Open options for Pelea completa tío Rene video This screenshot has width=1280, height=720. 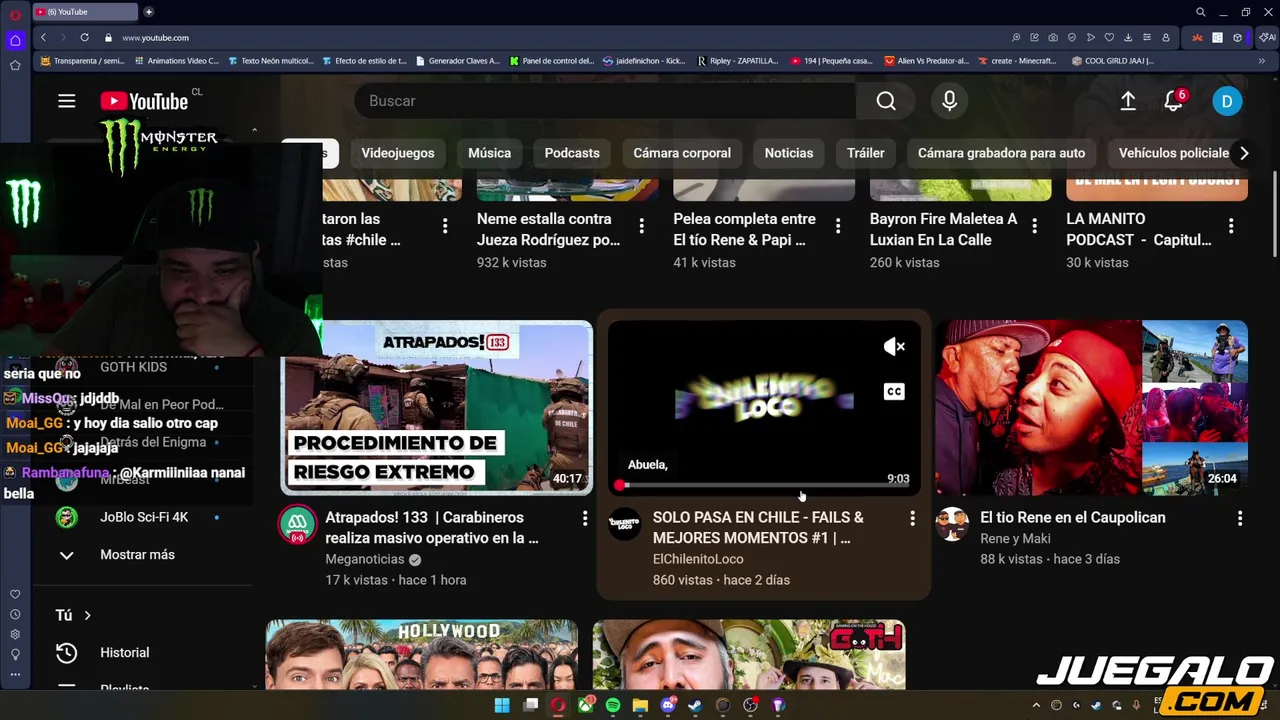[838, 226]
